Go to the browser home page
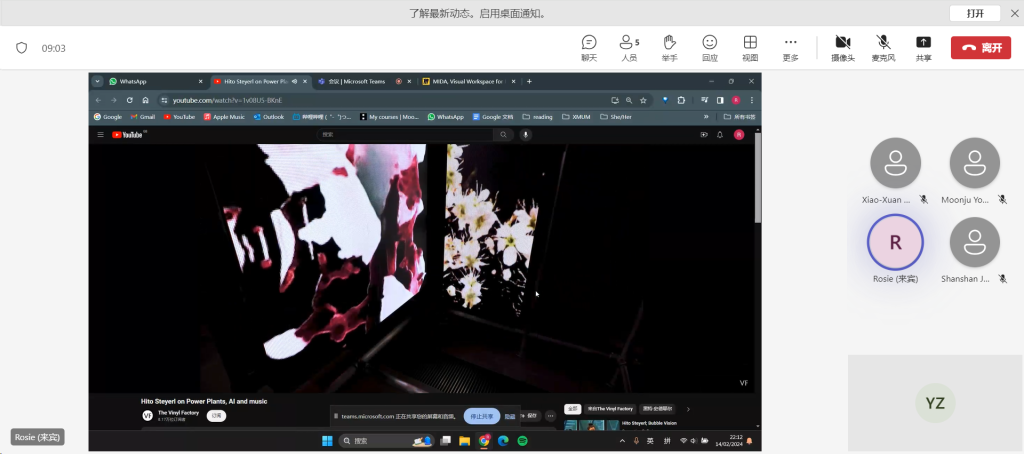1024x454 pixels. (x=145, y=100)
